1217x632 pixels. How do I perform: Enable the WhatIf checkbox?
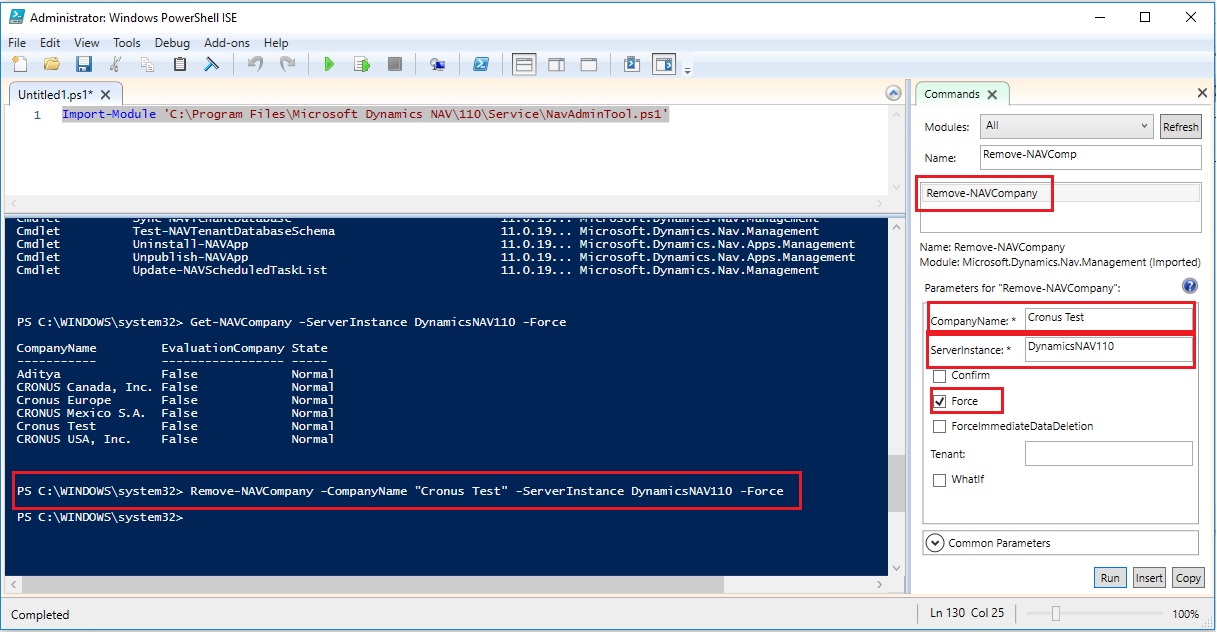coord(939,480)
